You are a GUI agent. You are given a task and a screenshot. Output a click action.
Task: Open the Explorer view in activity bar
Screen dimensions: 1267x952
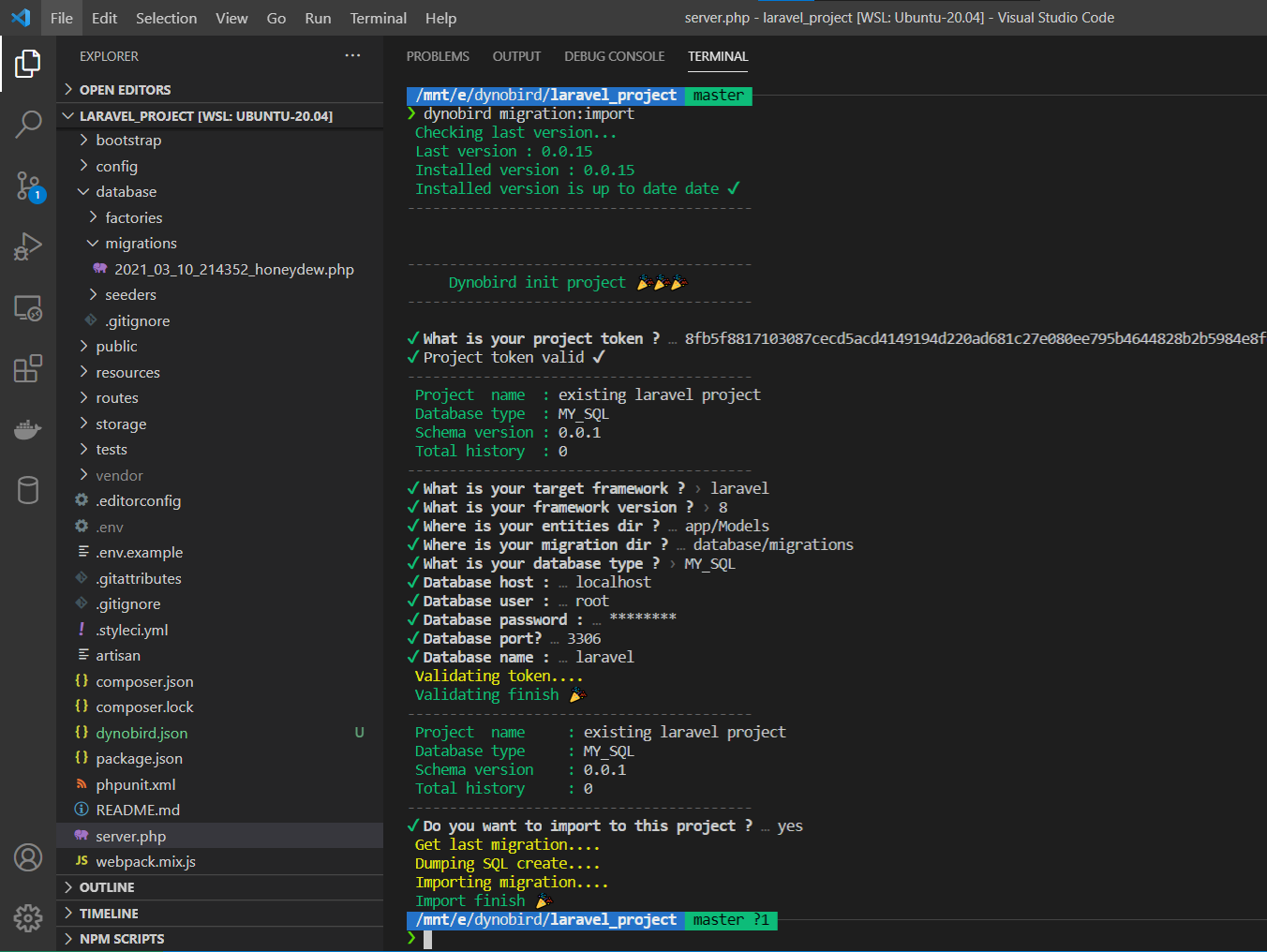click(28, 64)
